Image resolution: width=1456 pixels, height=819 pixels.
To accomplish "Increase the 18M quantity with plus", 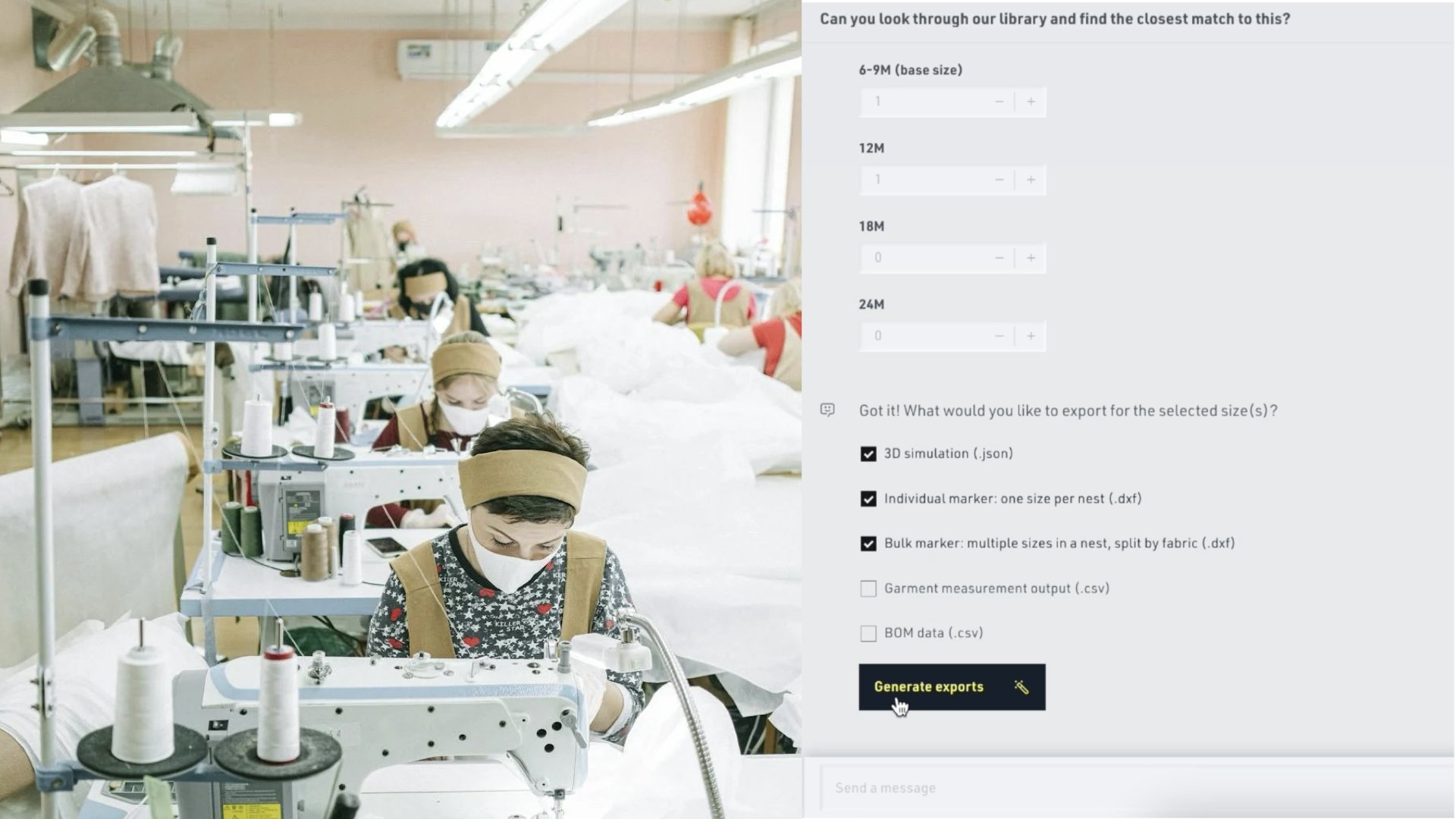I will (x=1031, y=258).
